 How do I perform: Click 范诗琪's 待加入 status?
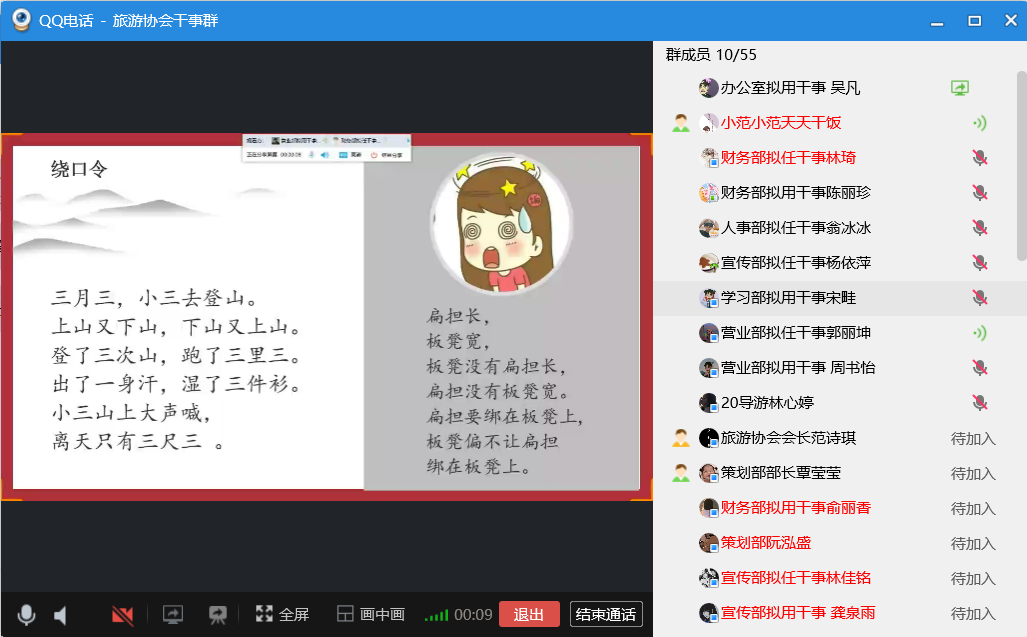(x=972, y=438)
